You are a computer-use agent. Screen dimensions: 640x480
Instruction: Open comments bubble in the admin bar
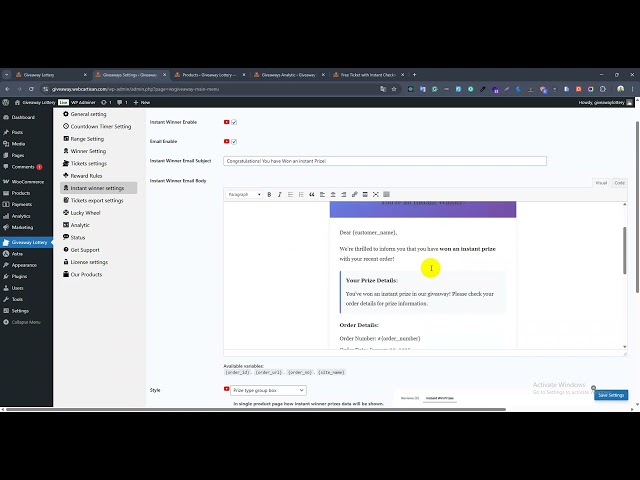click(122, 102)
